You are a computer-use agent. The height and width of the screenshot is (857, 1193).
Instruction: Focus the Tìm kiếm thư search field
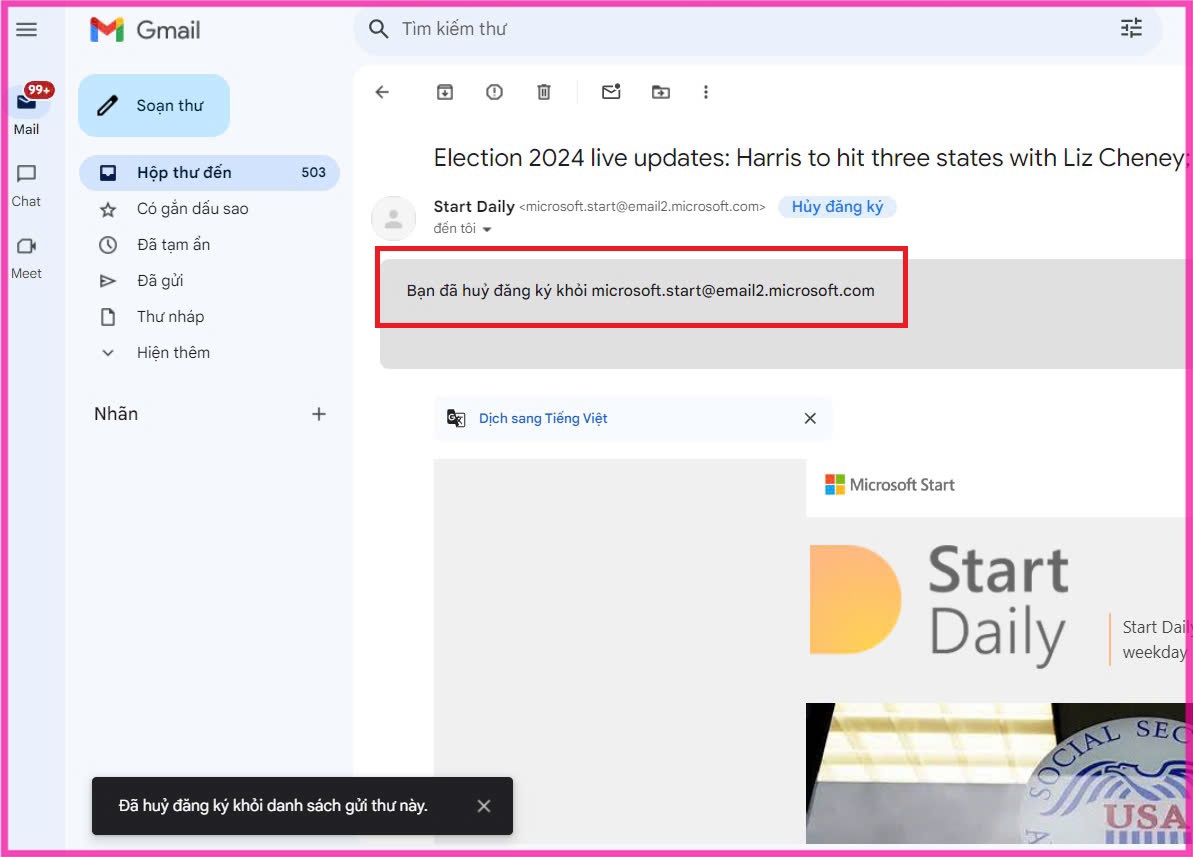pos(757,29)
